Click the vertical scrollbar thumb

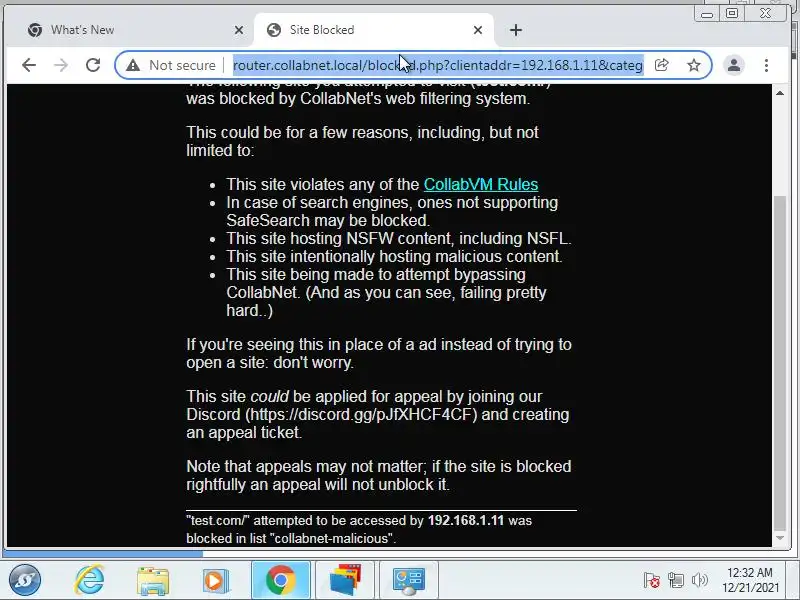pyautogui.click(x=780, y=363)
